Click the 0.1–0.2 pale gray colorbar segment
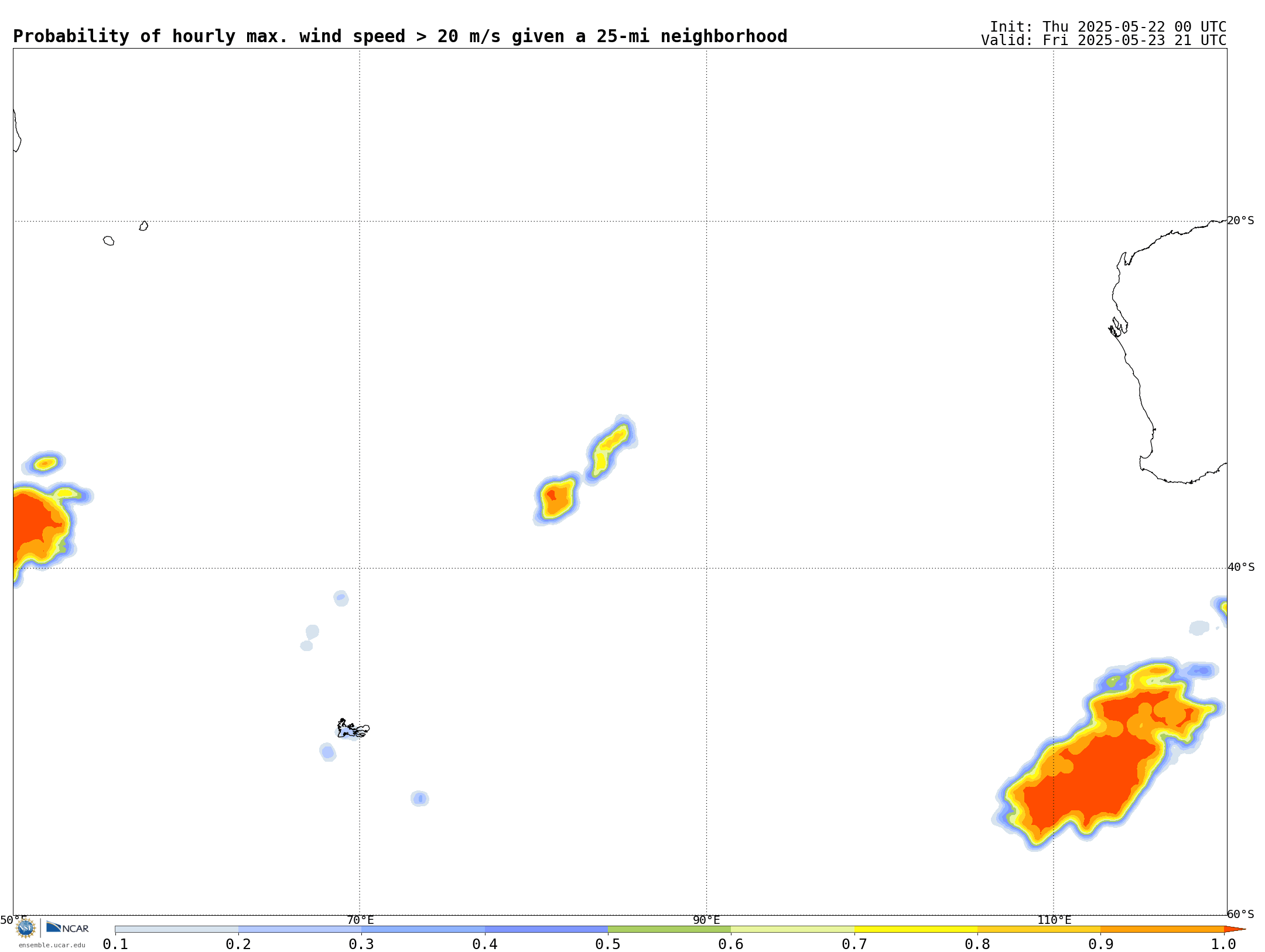The image size is (1265, 952). (x=177, y=929)
